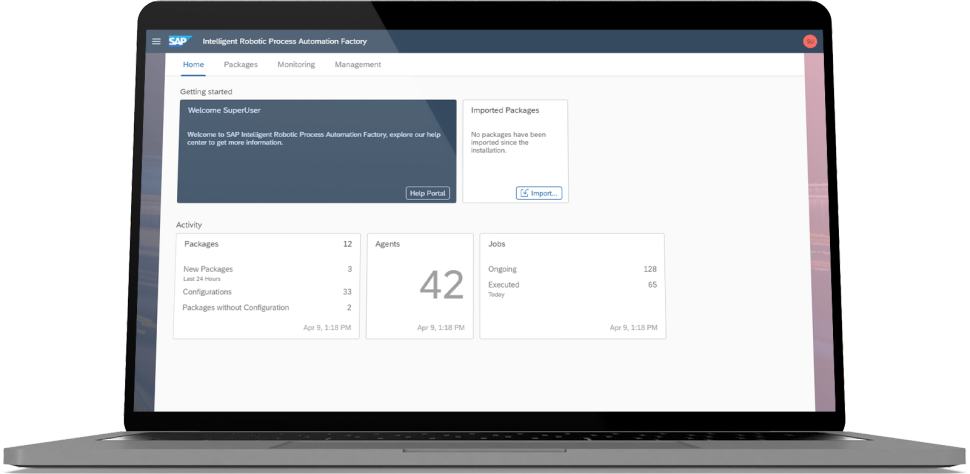Image resolution: width=970 pixels, height=474 pixels.
Task: Click the Jobs tile title
Action: point(497,244)
